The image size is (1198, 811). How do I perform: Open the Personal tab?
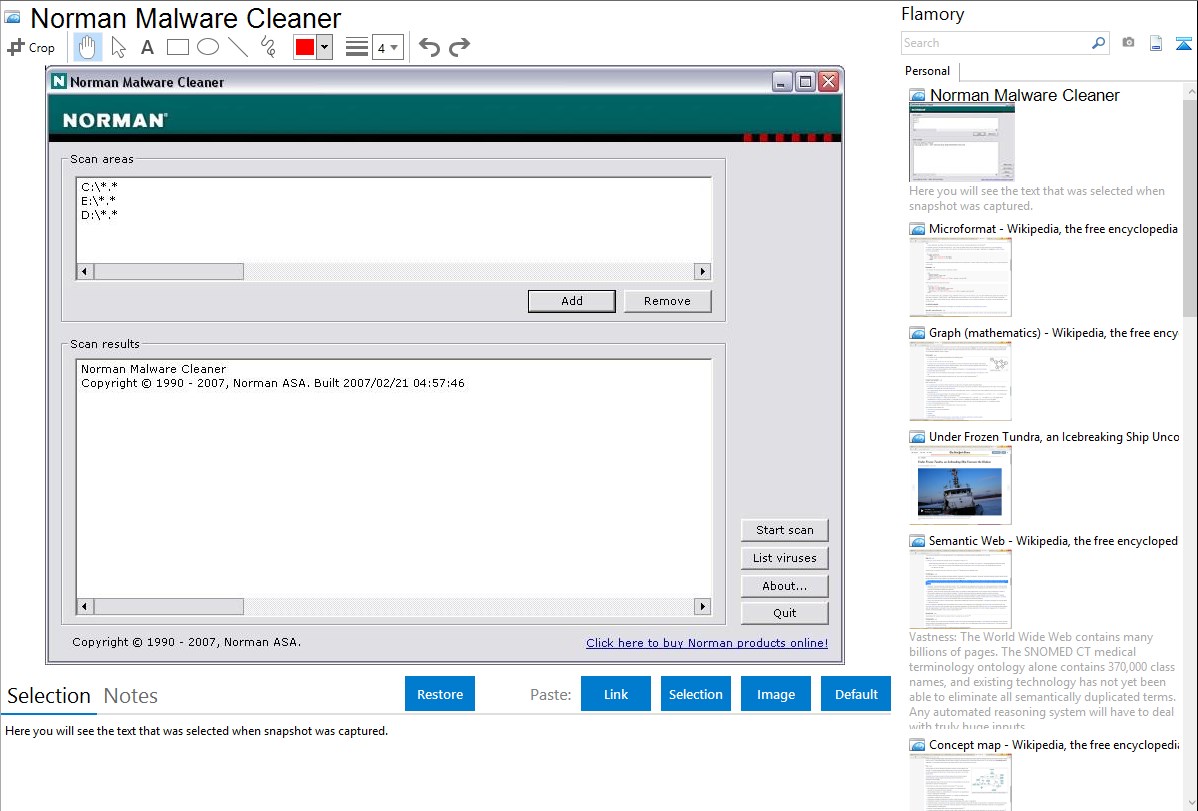coord(927,71)
